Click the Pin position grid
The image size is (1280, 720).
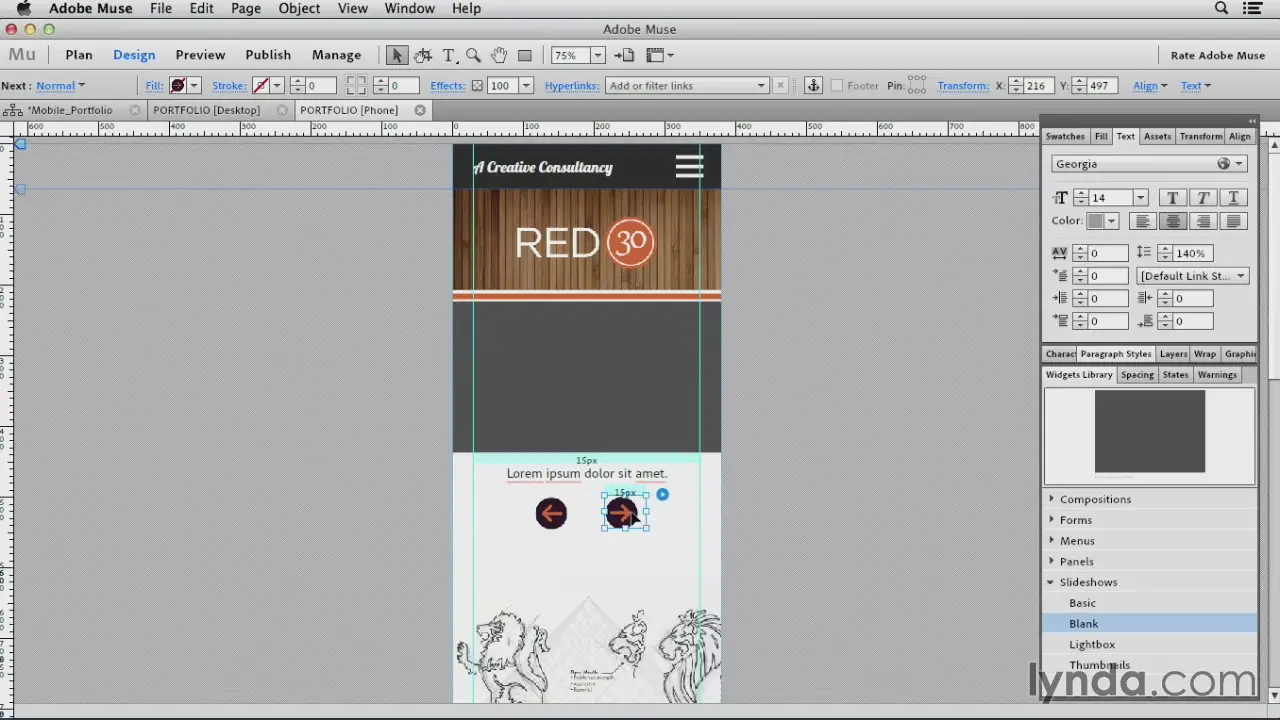(x=917, y=85)
